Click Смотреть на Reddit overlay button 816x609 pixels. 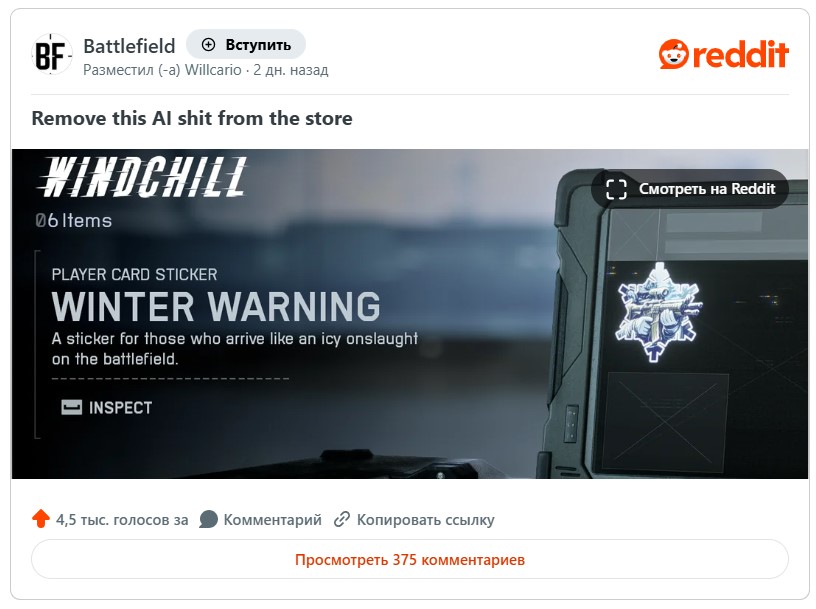[x=690, y=189]
